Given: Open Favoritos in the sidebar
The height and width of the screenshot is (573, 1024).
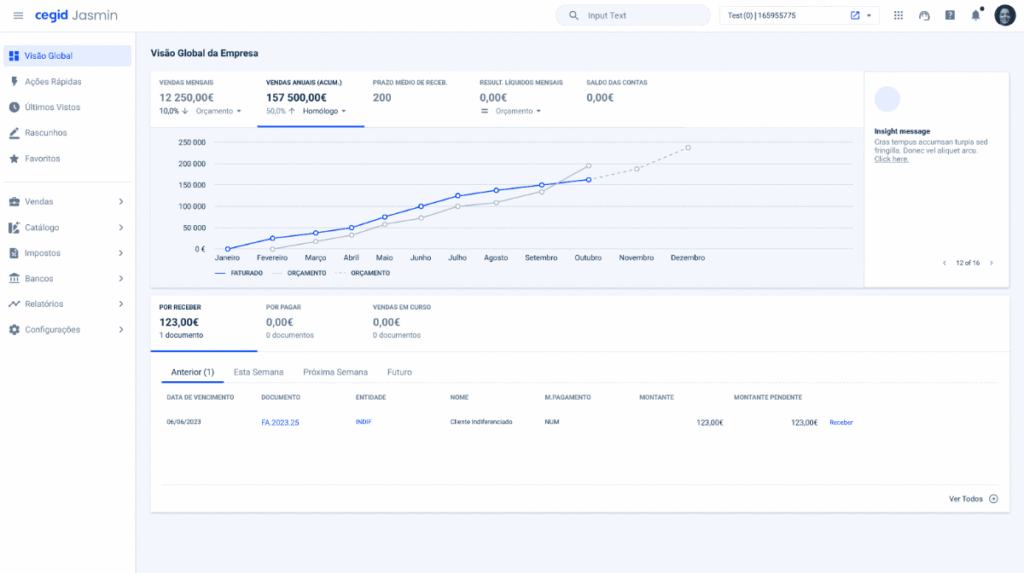Looking at the screenshot, I should [x=42, y=159].
